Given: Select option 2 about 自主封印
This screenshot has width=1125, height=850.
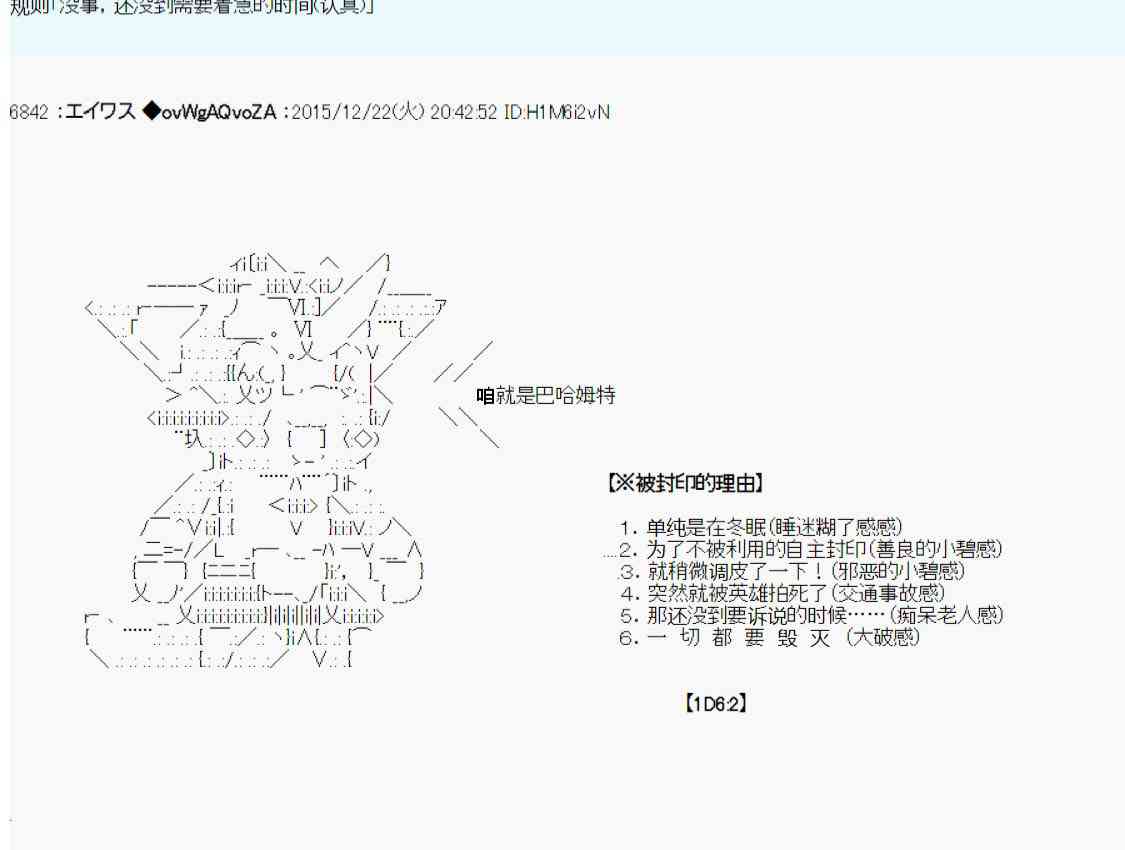Looking at the screenshot, I should 810,549.
